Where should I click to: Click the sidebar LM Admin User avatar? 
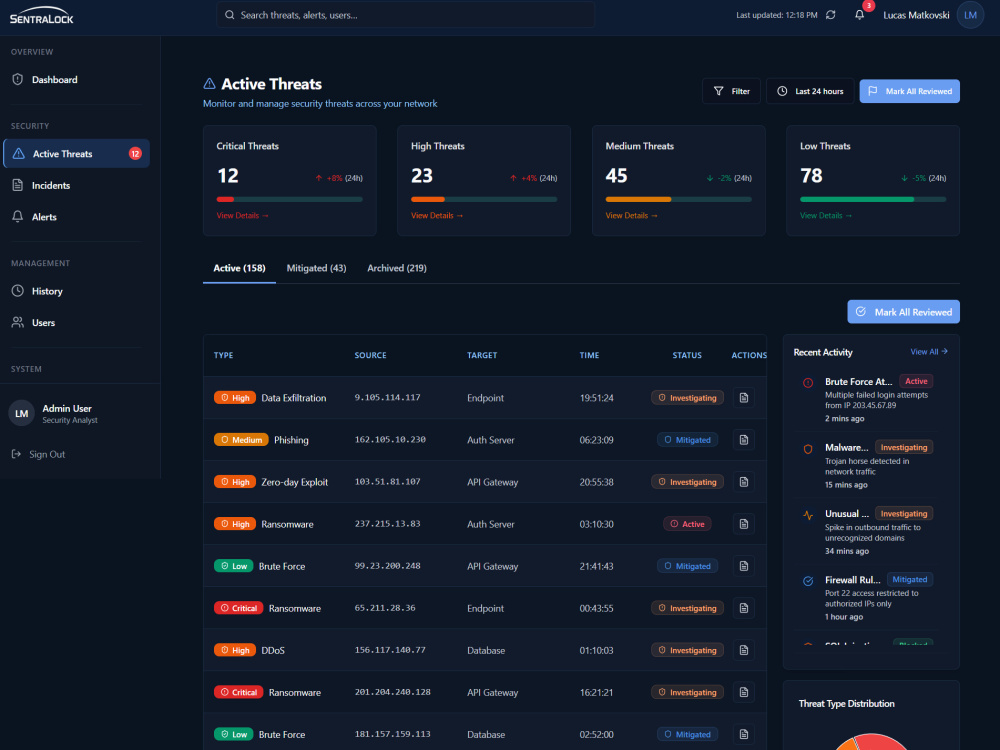point(22,413)
